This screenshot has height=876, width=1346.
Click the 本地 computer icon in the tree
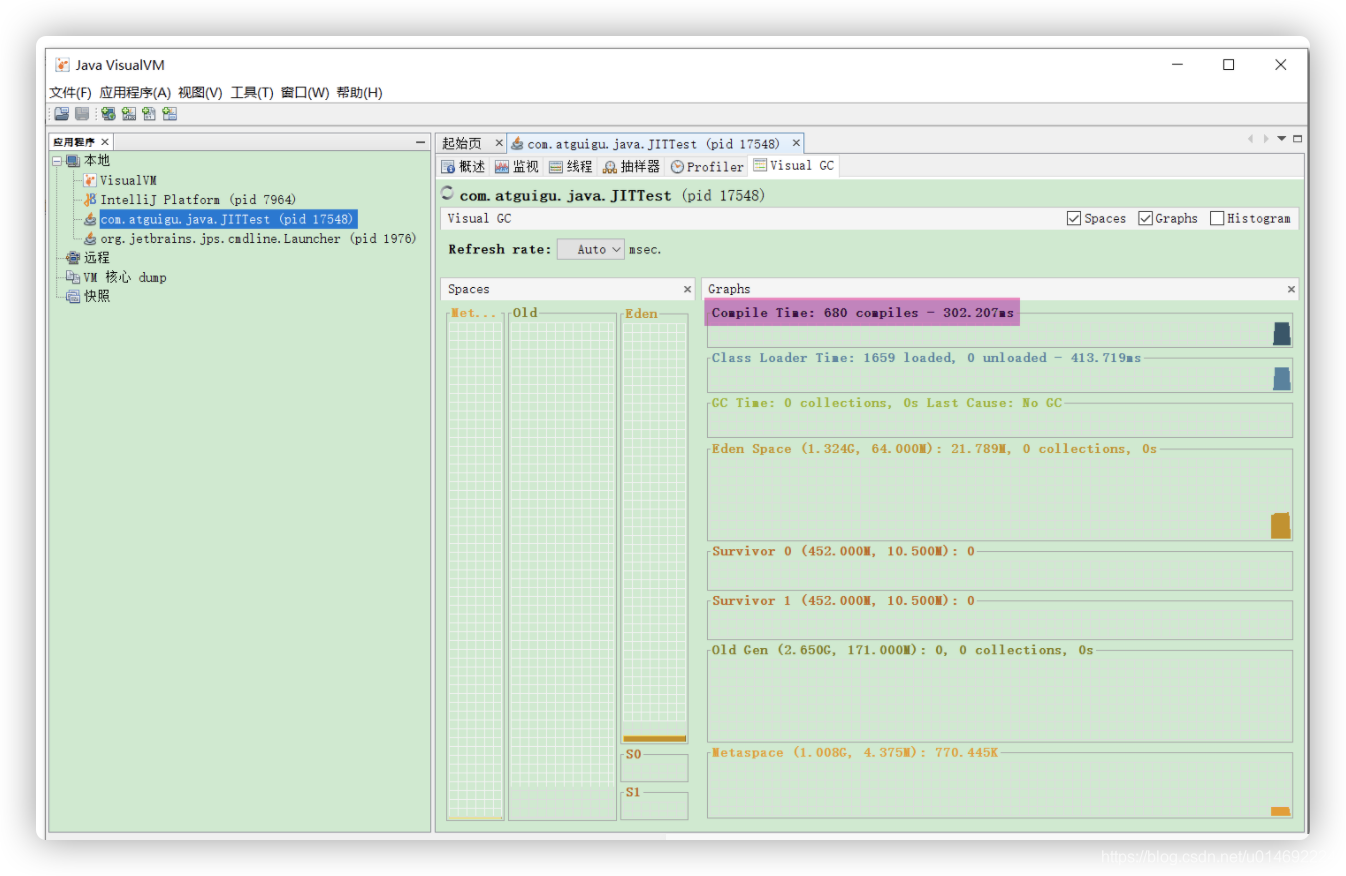coord(73,161)
